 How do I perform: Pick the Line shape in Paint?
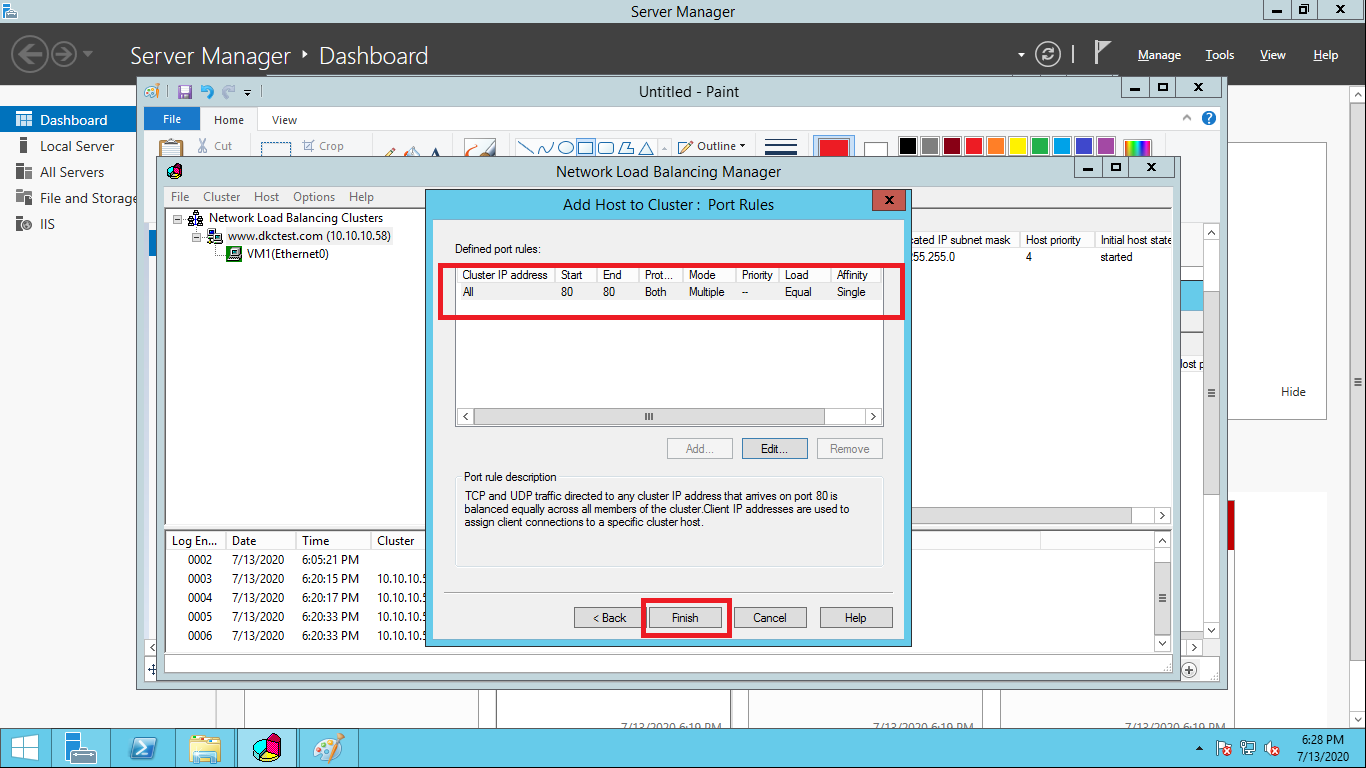(525, 147)
